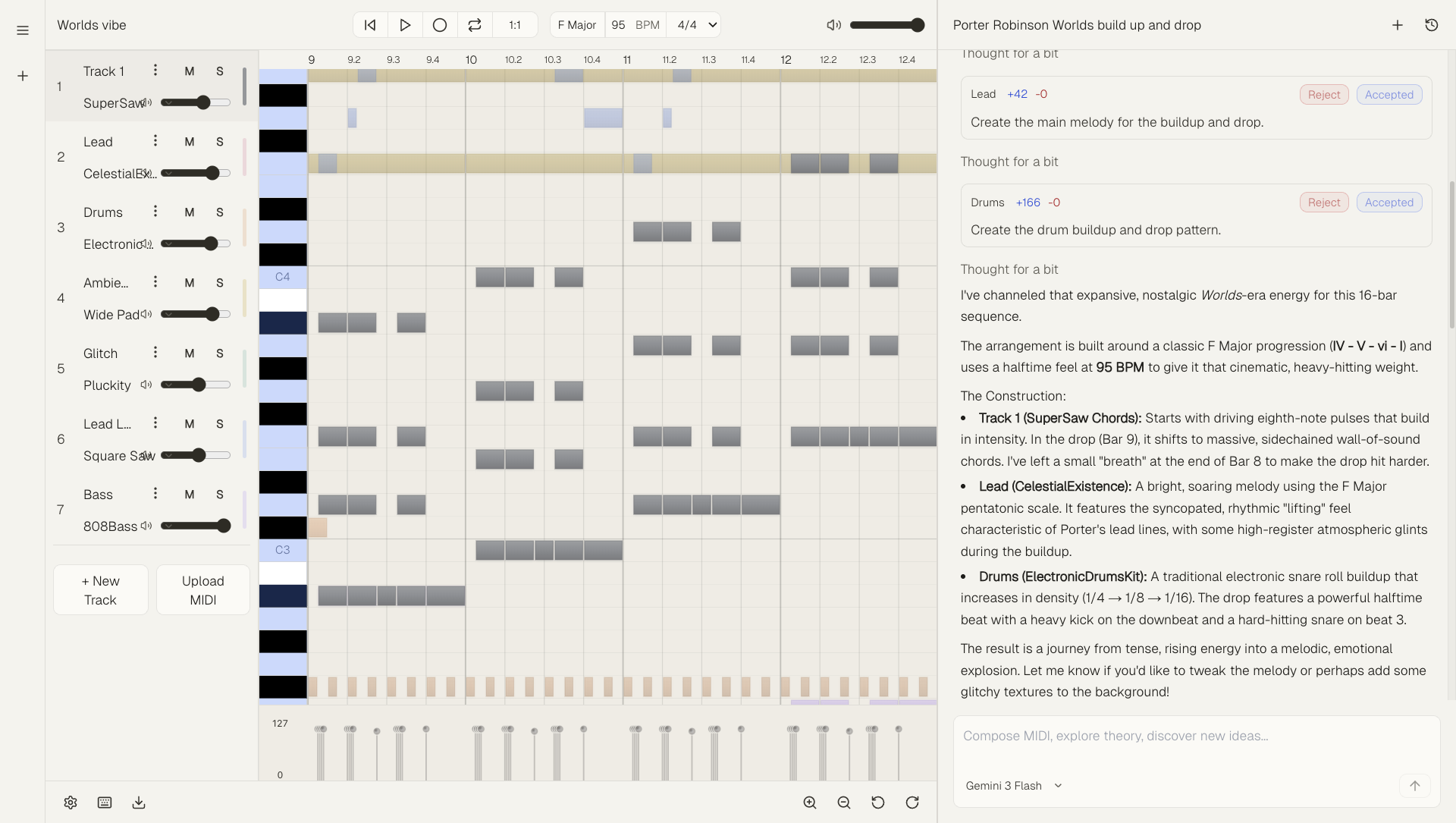Open the 4/4 time signature dropdown

(x=695, y=25)
